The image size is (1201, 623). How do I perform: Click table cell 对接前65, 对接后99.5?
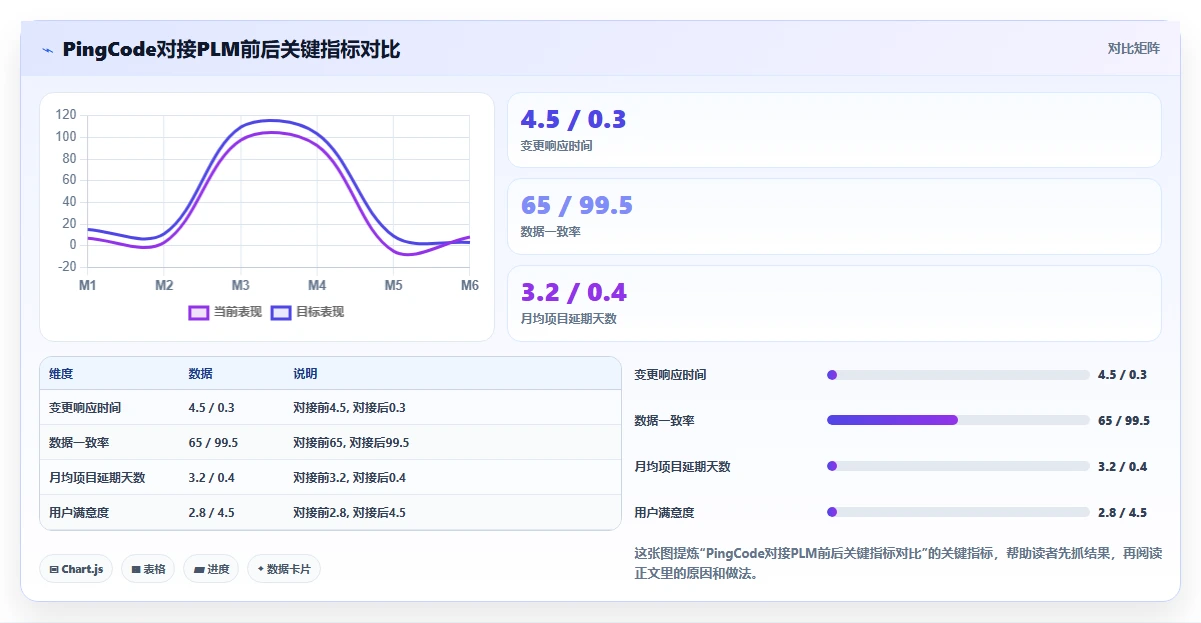(x=351, y=443)
